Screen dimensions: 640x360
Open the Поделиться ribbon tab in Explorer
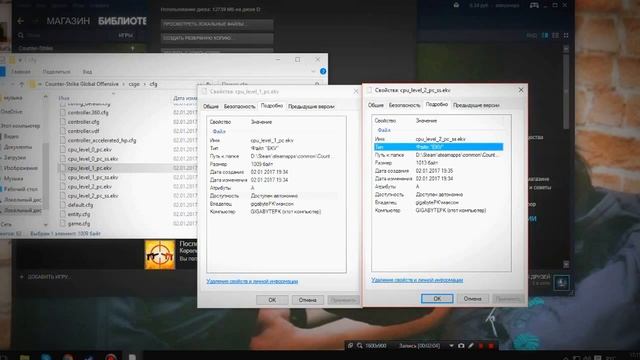coord(56,72)
